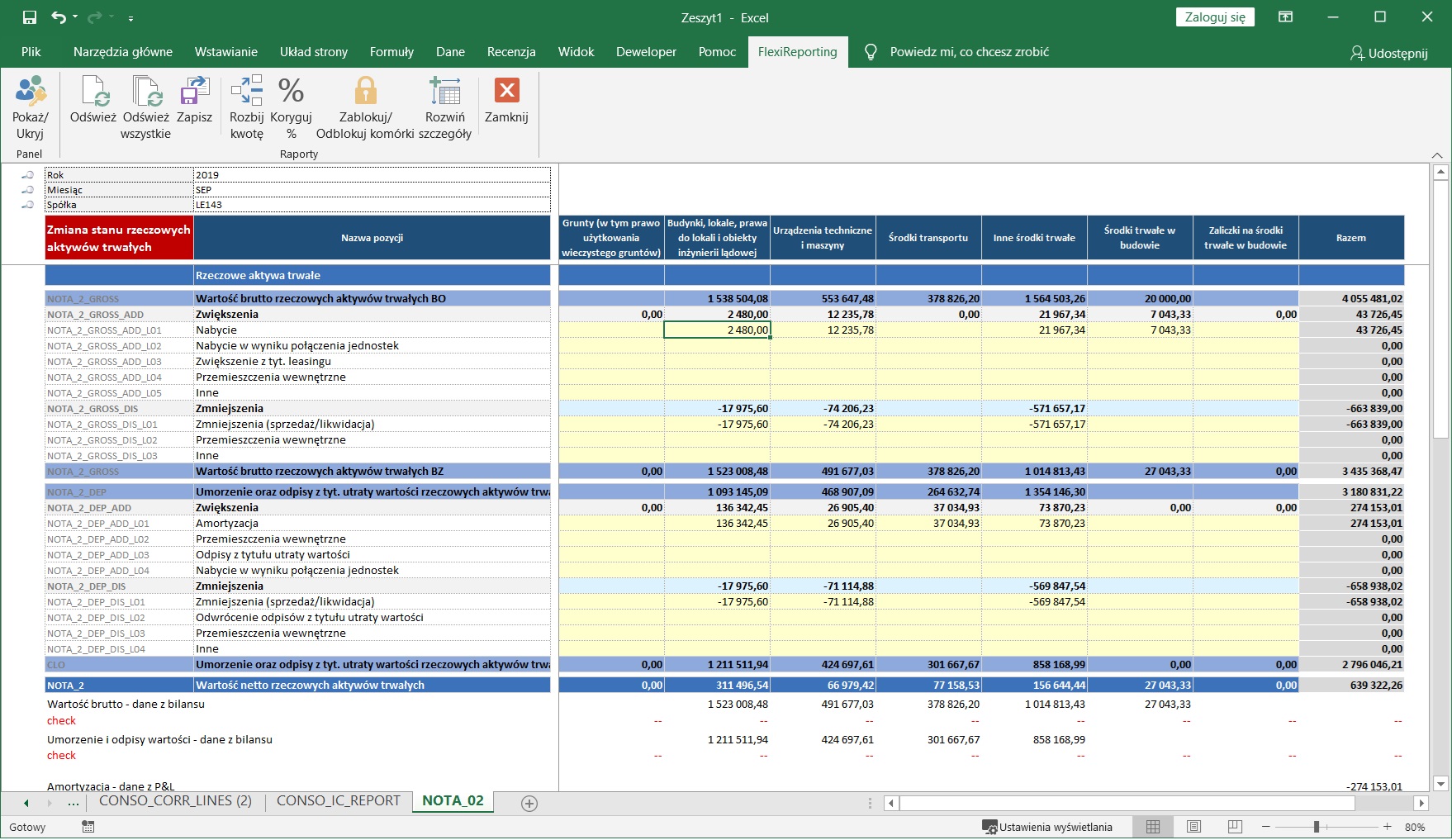Toggle Page Break Preview view button
The width and height of the screenshot is (1452, 840).
click(1235, 827)
